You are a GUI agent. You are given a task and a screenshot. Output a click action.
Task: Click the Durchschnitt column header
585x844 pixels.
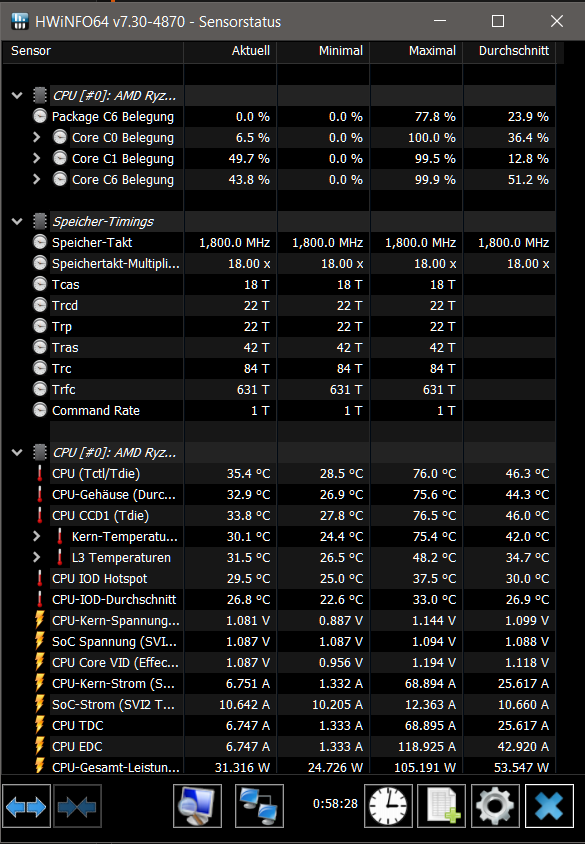coord(509,51)
